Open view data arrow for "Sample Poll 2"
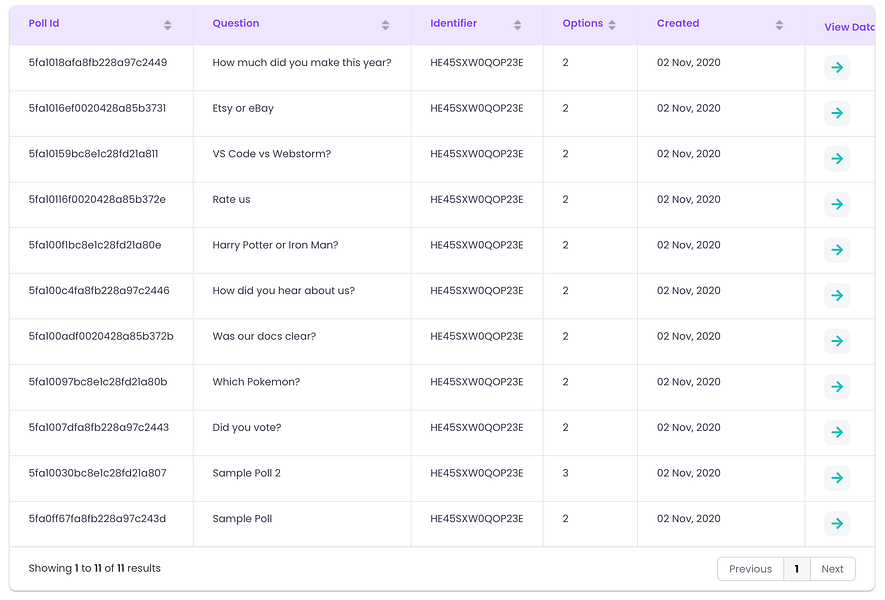The width and height of the screenshot is (885, 600). pyautogui.click(x=837, y=478)
